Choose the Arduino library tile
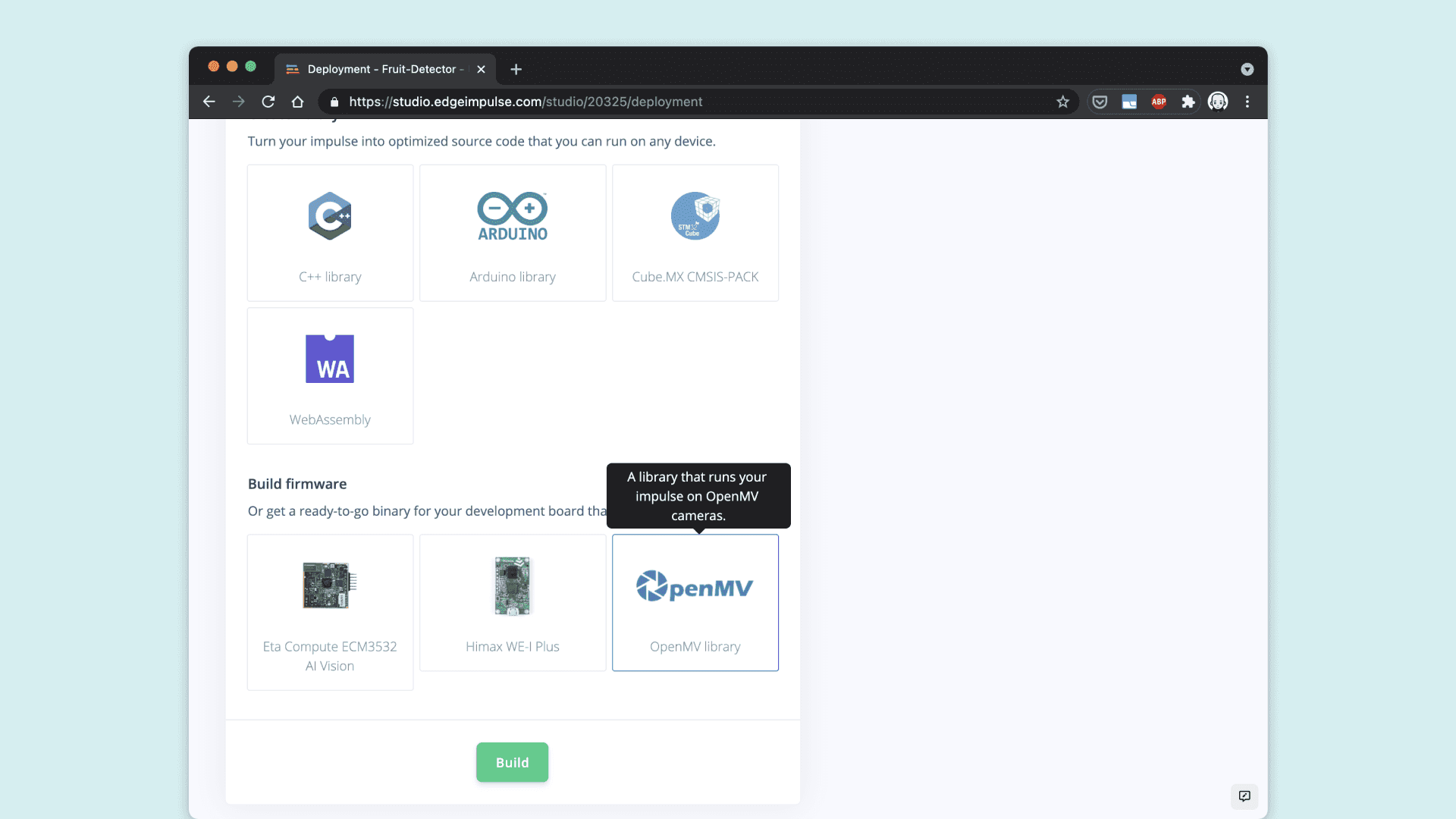This screenshot has width=1456, height=819. click(x=513, y=233)
